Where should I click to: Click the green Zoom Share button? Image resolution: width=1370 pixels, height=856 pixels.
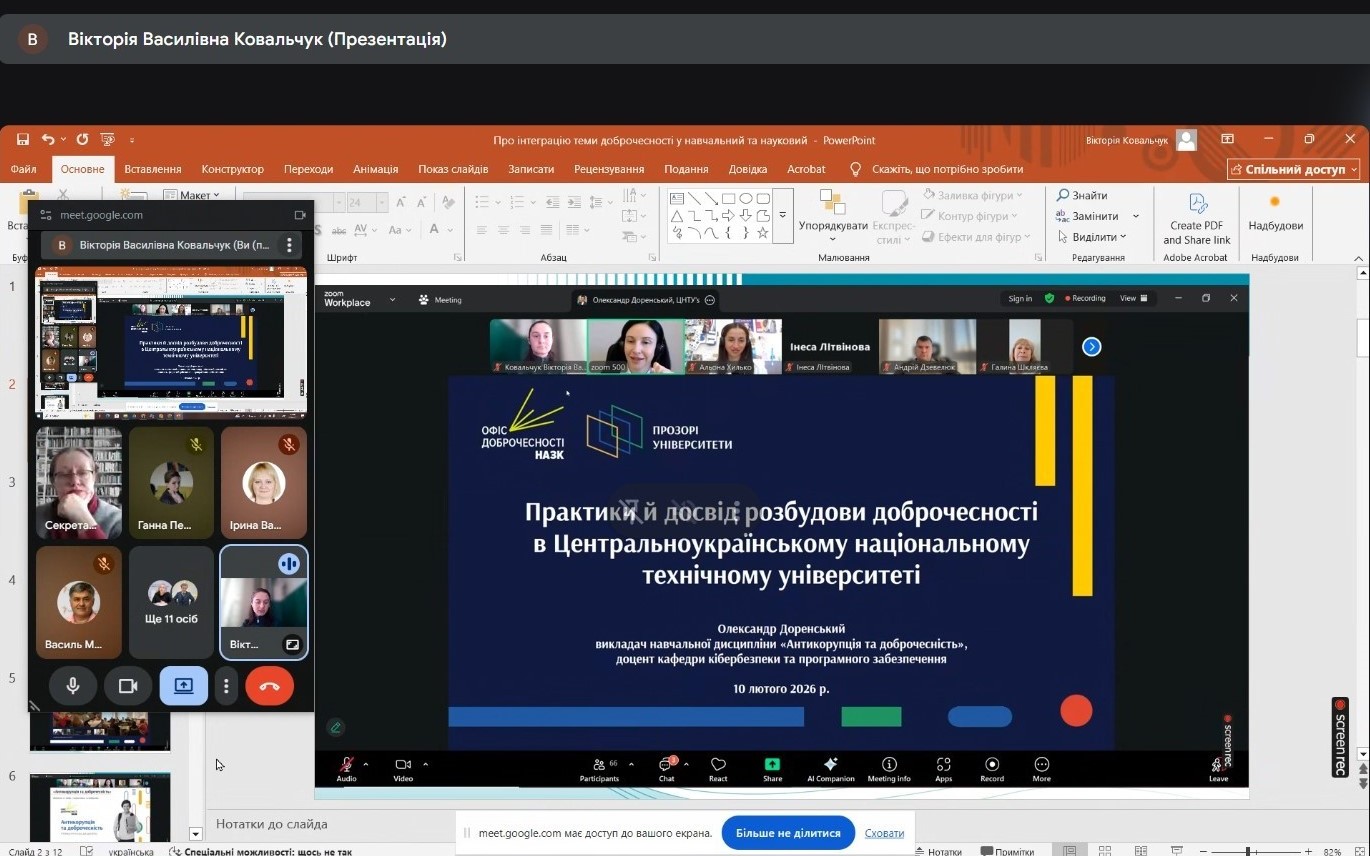click(772, 768)
